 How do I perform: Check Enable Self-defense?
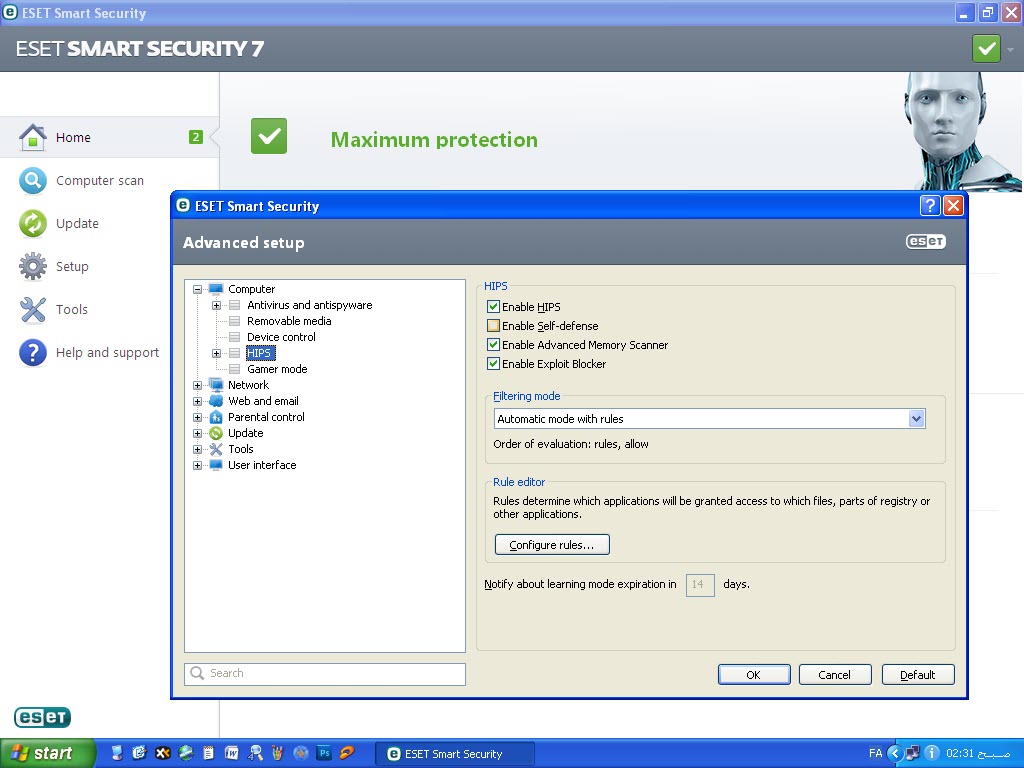[494, 325]
